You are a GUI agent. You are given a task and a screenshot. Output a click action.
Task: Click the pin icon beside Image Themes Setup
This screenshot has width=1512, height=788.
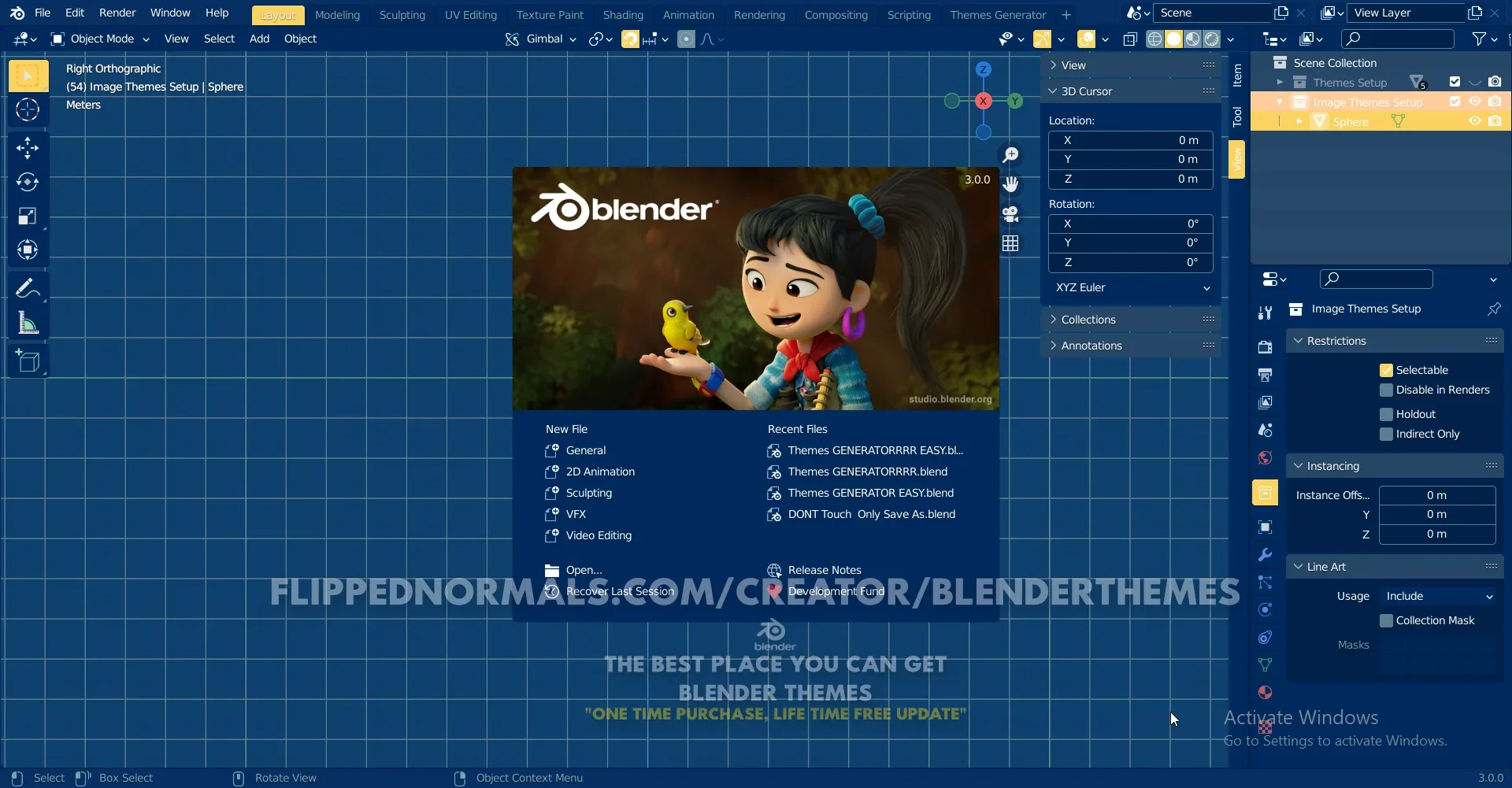[1494, 309]
